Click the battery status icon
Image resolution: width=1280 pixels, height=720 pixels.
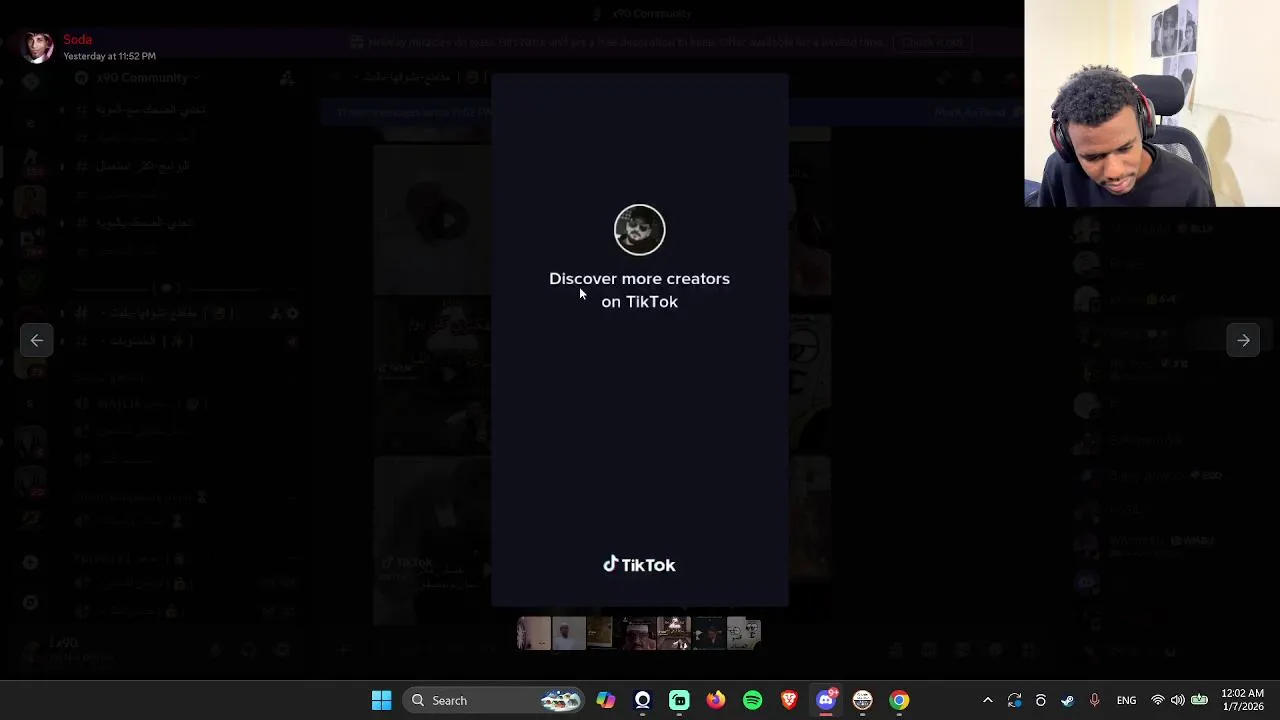(1200, 700)
